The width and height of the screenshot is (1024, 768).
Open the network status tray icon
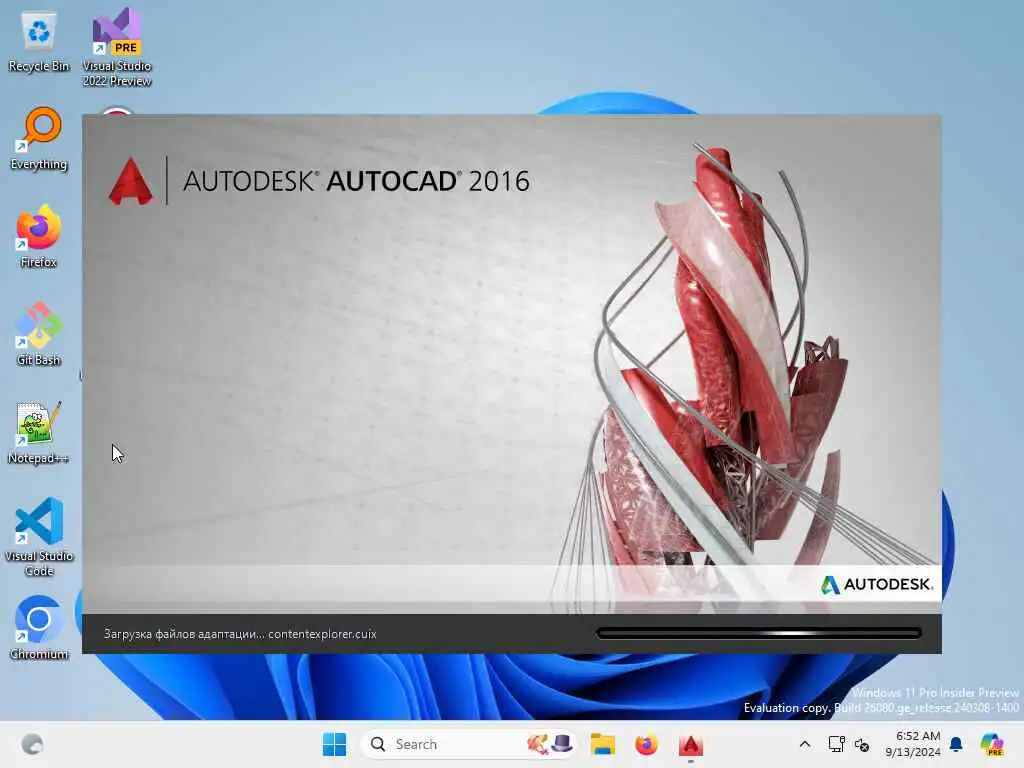coord(837,744)
